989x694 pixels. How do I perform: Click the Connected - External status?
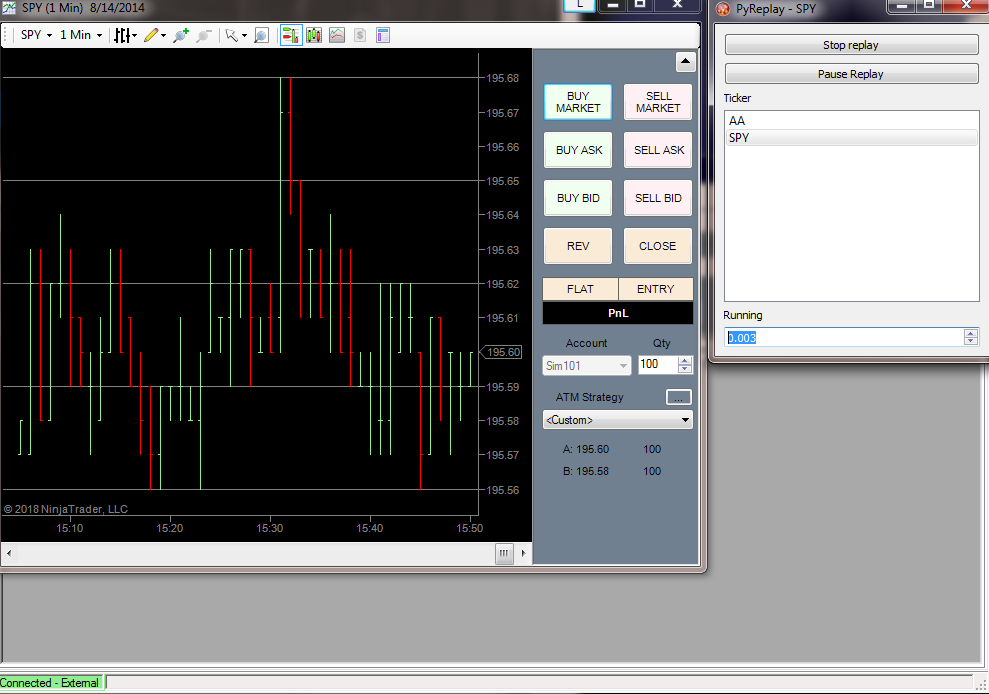click(x=50, y=683)
